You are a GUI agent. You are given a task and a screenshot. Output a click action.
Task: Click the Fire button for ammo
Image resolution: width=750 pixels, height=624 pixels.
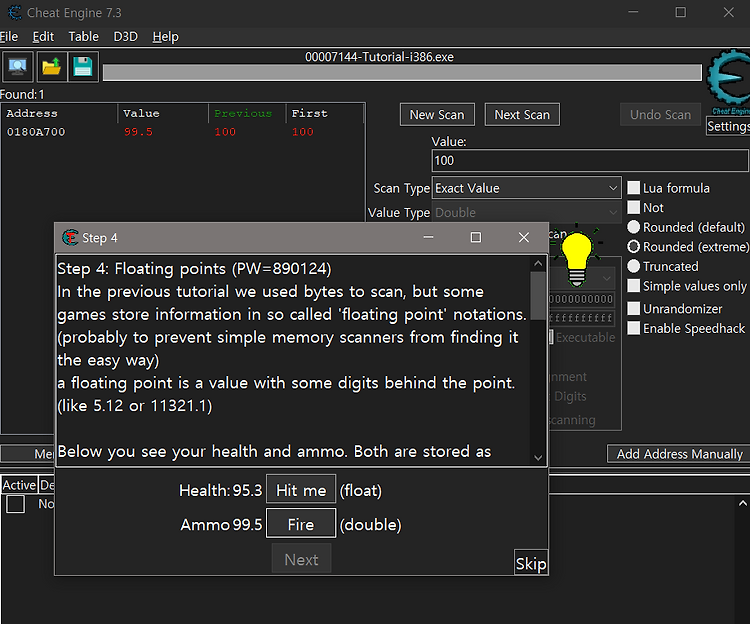(301, 525)
